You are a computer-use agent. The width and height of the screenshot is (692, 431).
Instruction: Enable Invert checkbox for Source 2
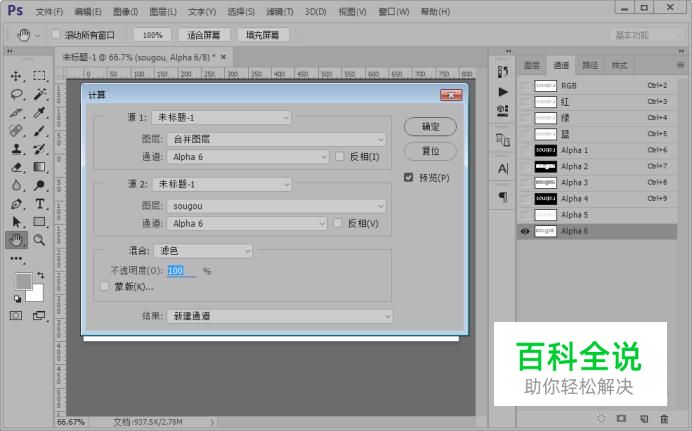(x=338, y=223)
